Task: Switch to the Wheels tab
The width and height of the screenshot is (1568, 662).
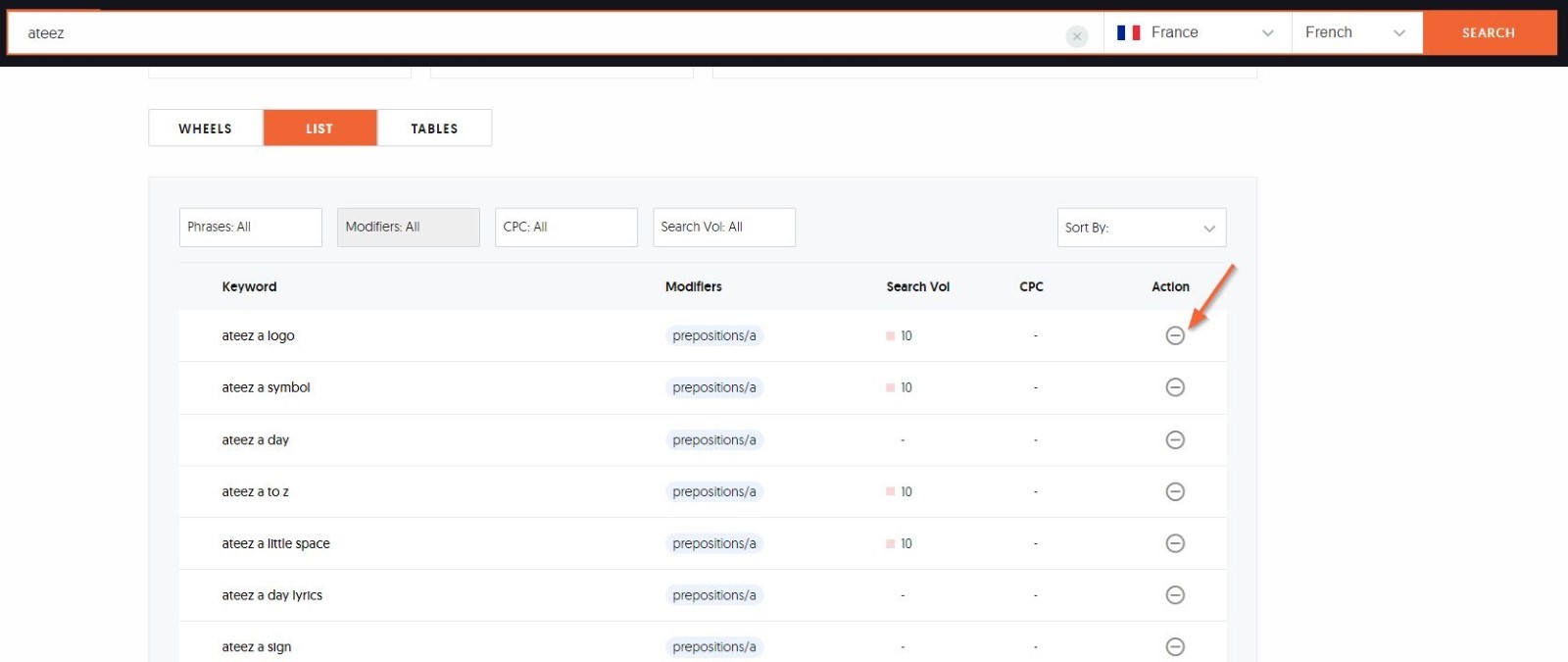Action: click(206, 128)
